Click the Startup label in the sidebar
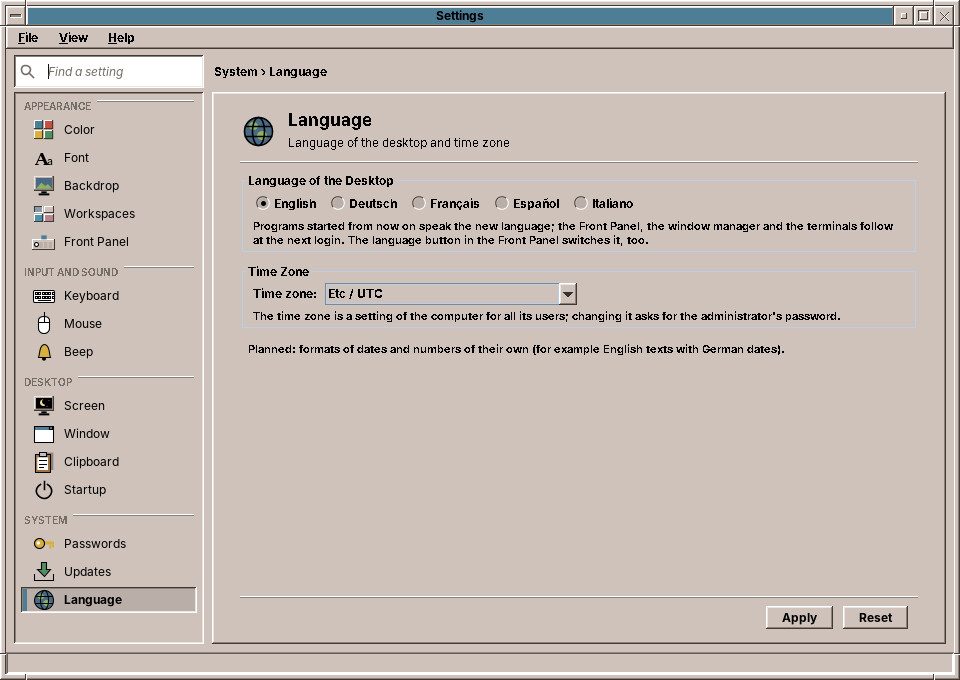The image size is (960, 680). (x=85, y=490)
